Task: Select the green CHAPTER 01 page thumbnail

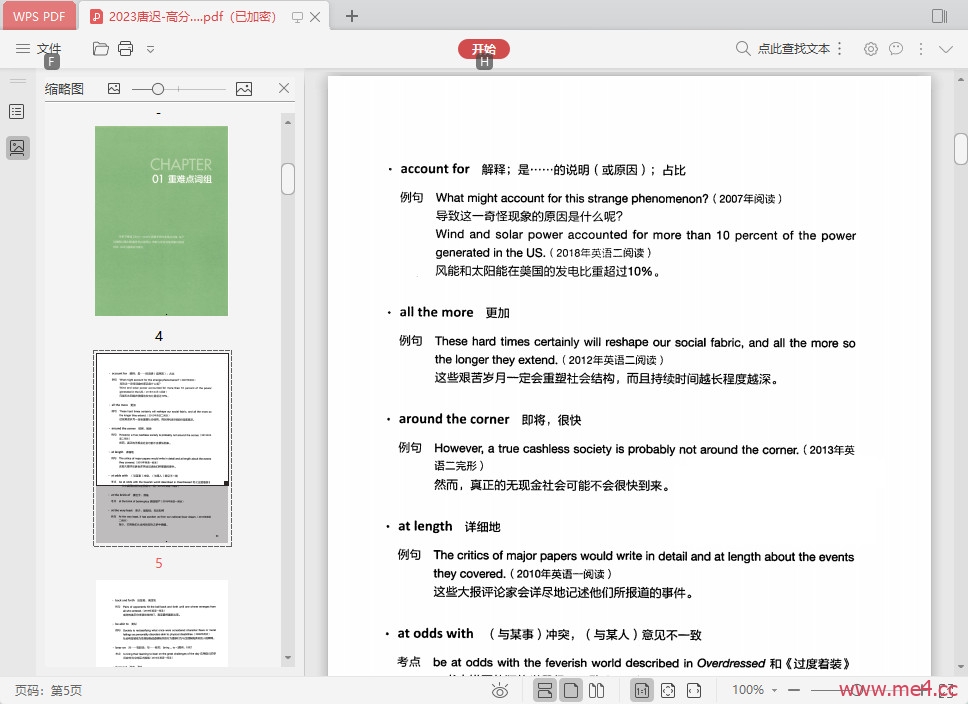Action: pyautogui.click(x=161, y=221)
